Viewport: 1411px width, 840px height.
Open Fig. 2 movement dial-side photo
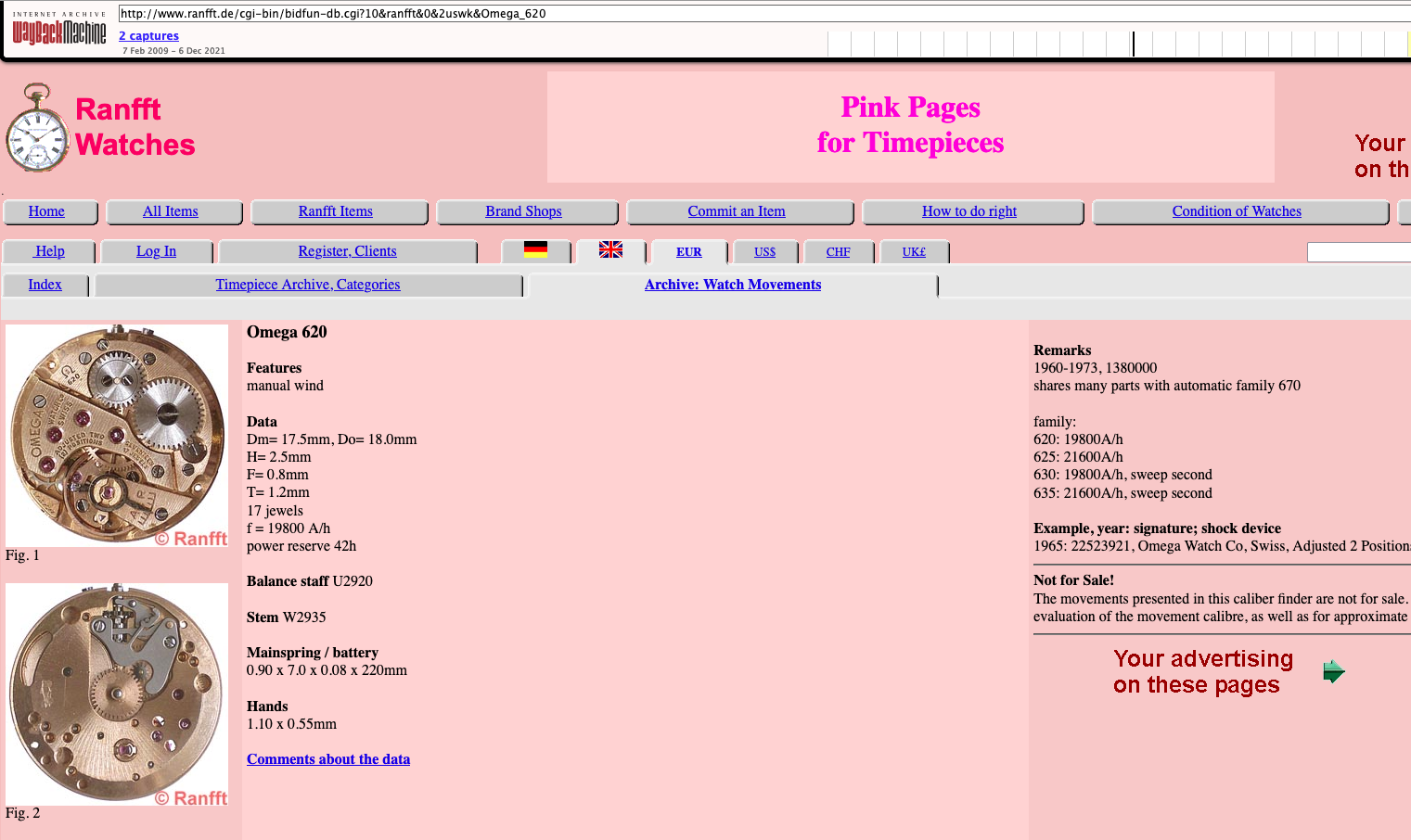[x=117, y=694]
